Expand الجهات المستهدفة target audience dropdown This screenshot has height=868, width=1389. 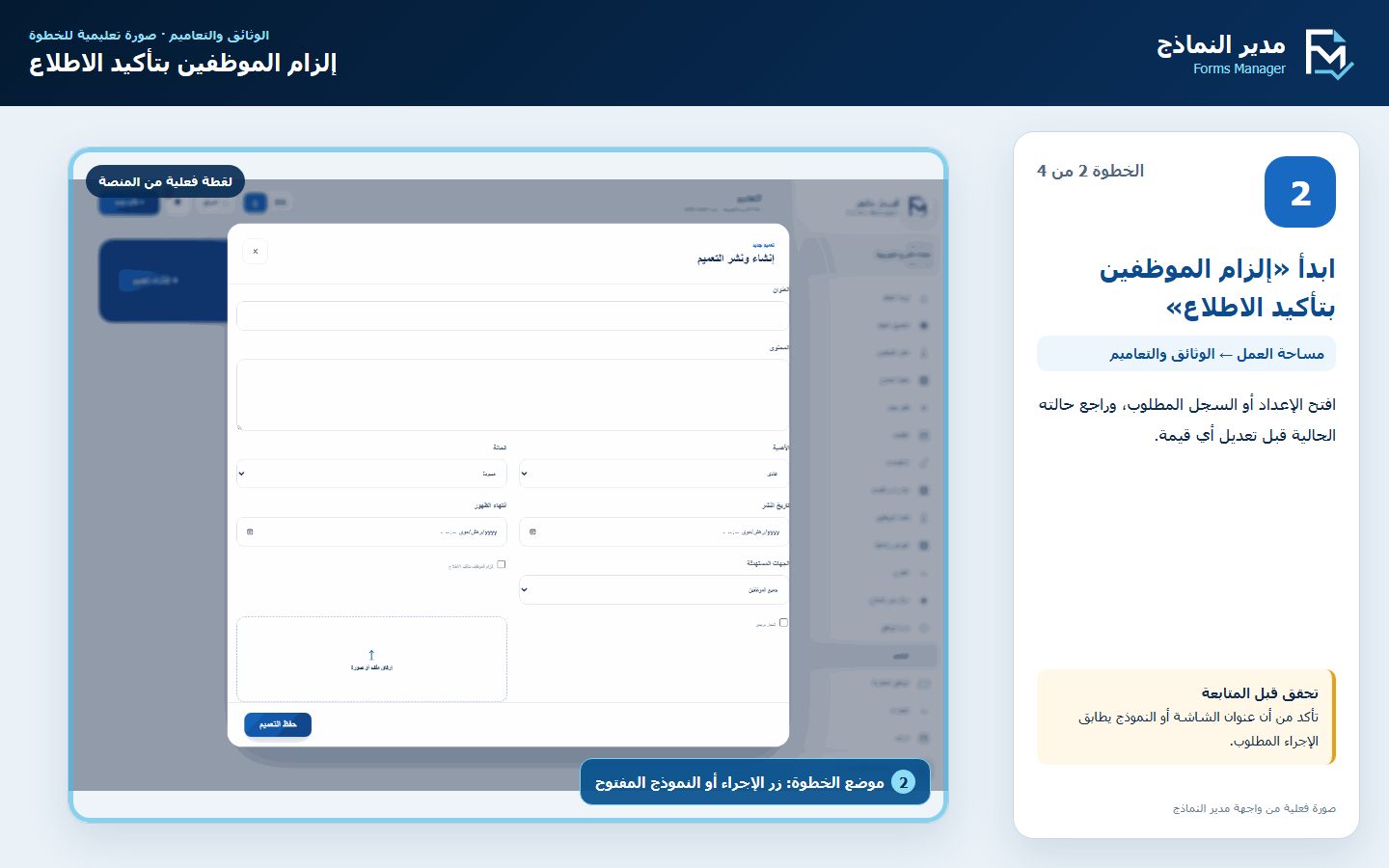654,589
